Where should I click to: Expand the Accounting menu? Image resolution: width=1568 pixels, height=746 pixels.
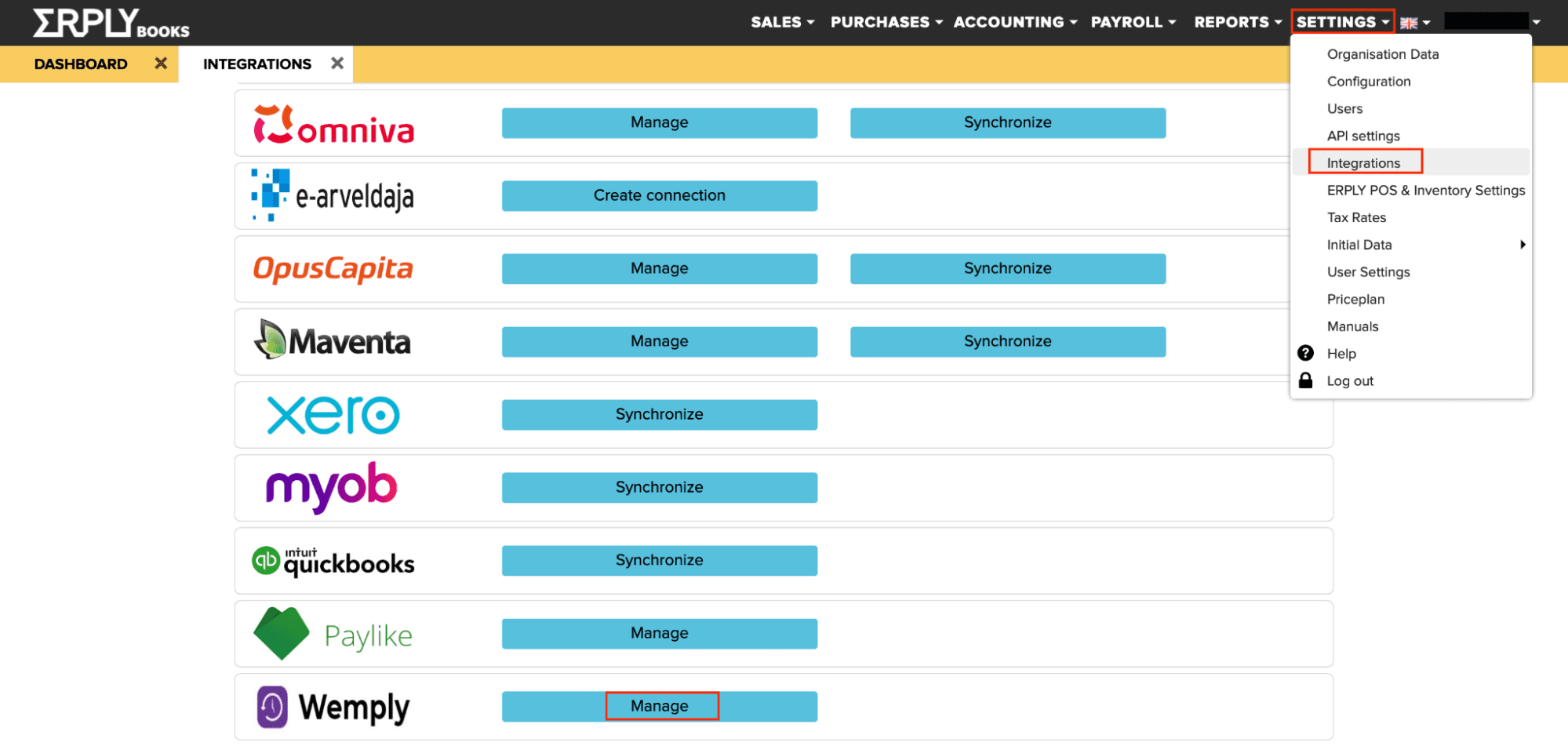1015,23
